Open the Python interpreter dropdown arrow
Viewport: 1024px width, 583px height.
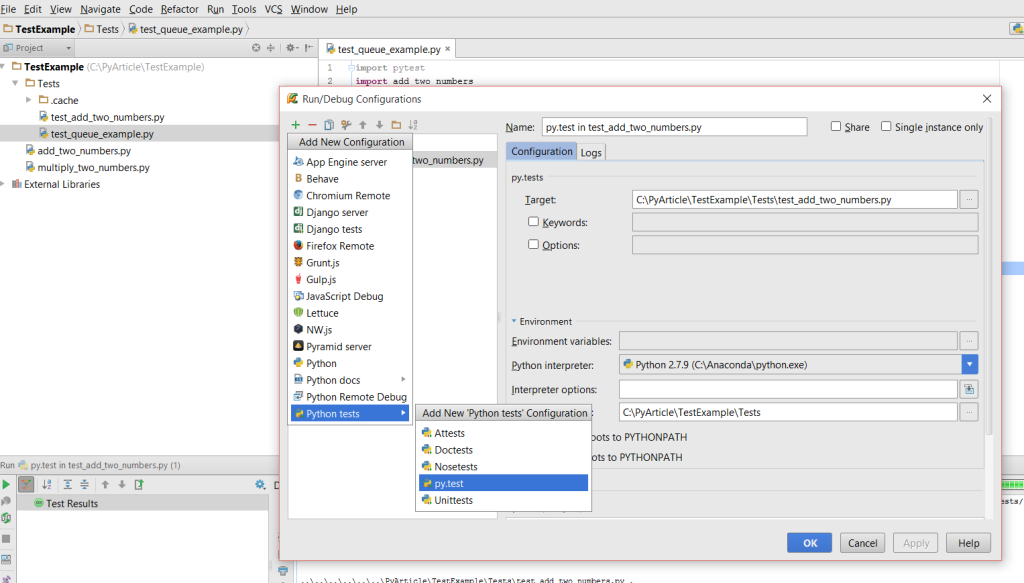pyautogui.click(x=970, y=364)
